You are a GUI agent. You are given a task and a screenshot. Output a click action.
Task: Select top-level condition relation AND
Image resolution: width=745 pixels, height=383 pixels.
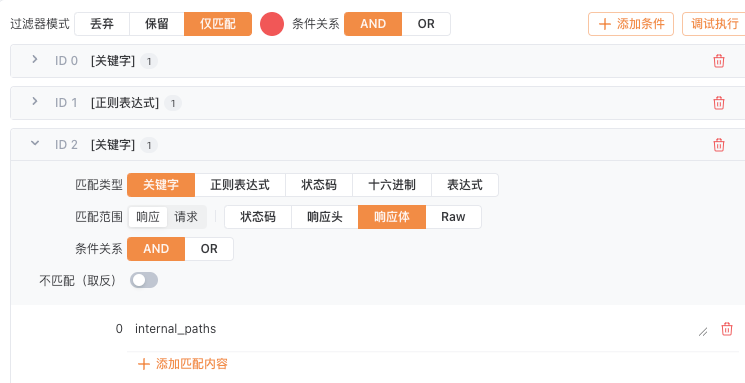pyautogui.click(x=373, y=24)
